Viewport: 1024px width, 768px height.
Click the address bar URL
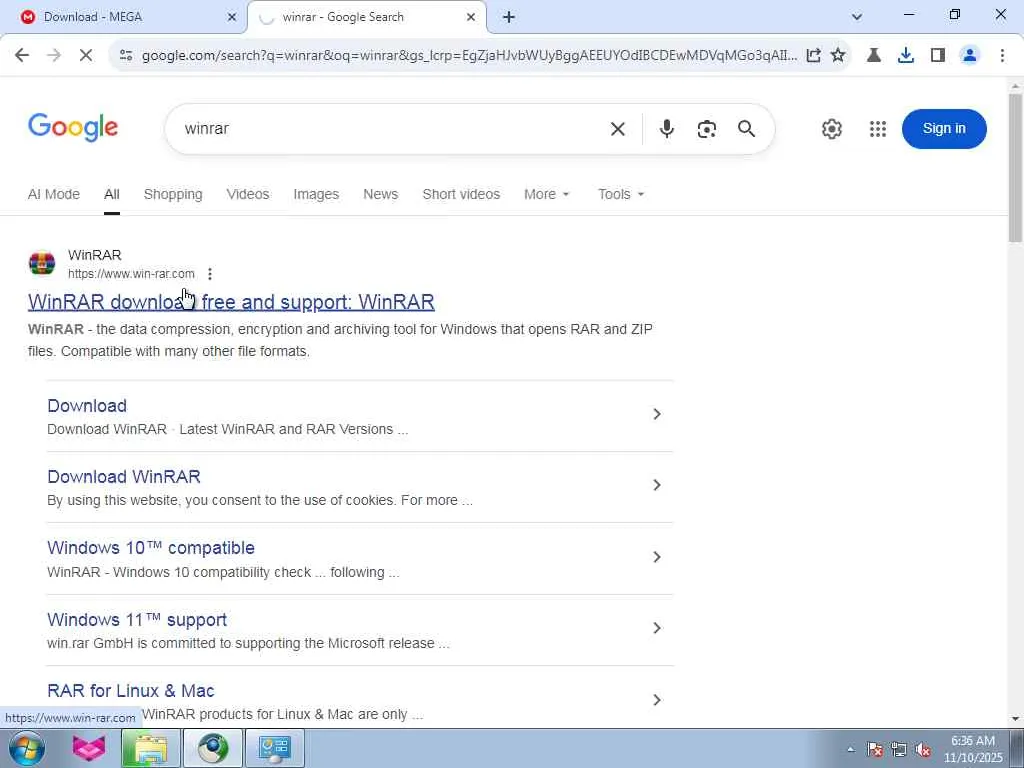point(469,56)
